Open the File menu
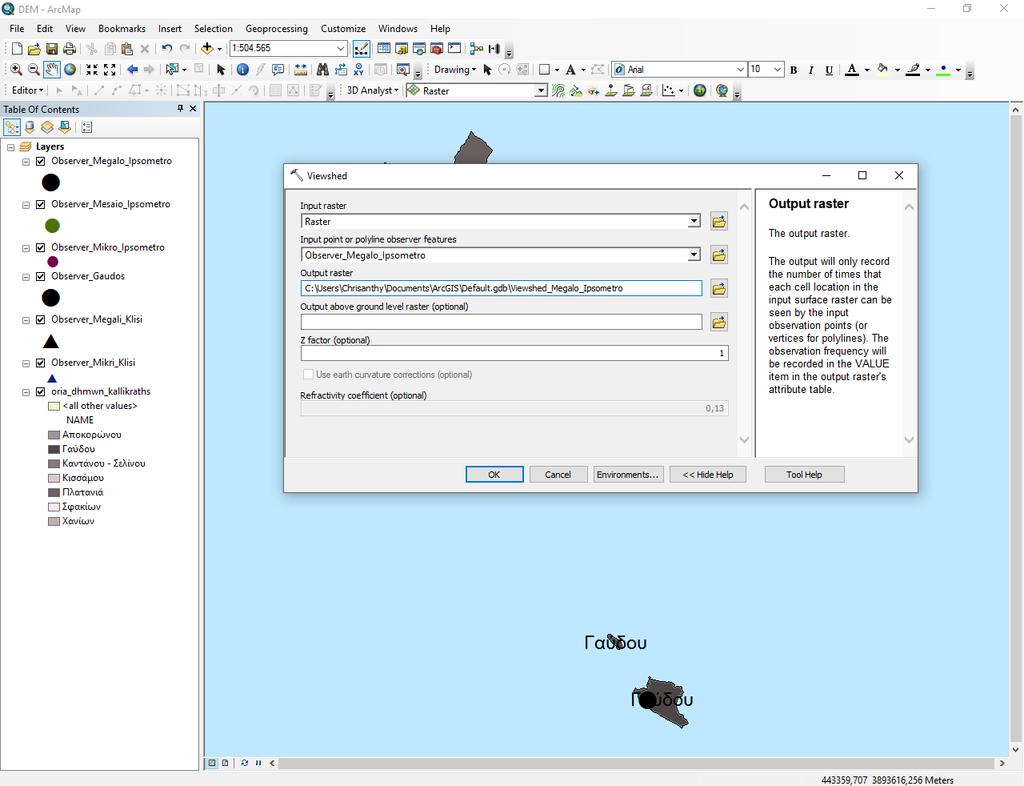Viewport: 1024px width, 786px height. (x=17, y=29)
